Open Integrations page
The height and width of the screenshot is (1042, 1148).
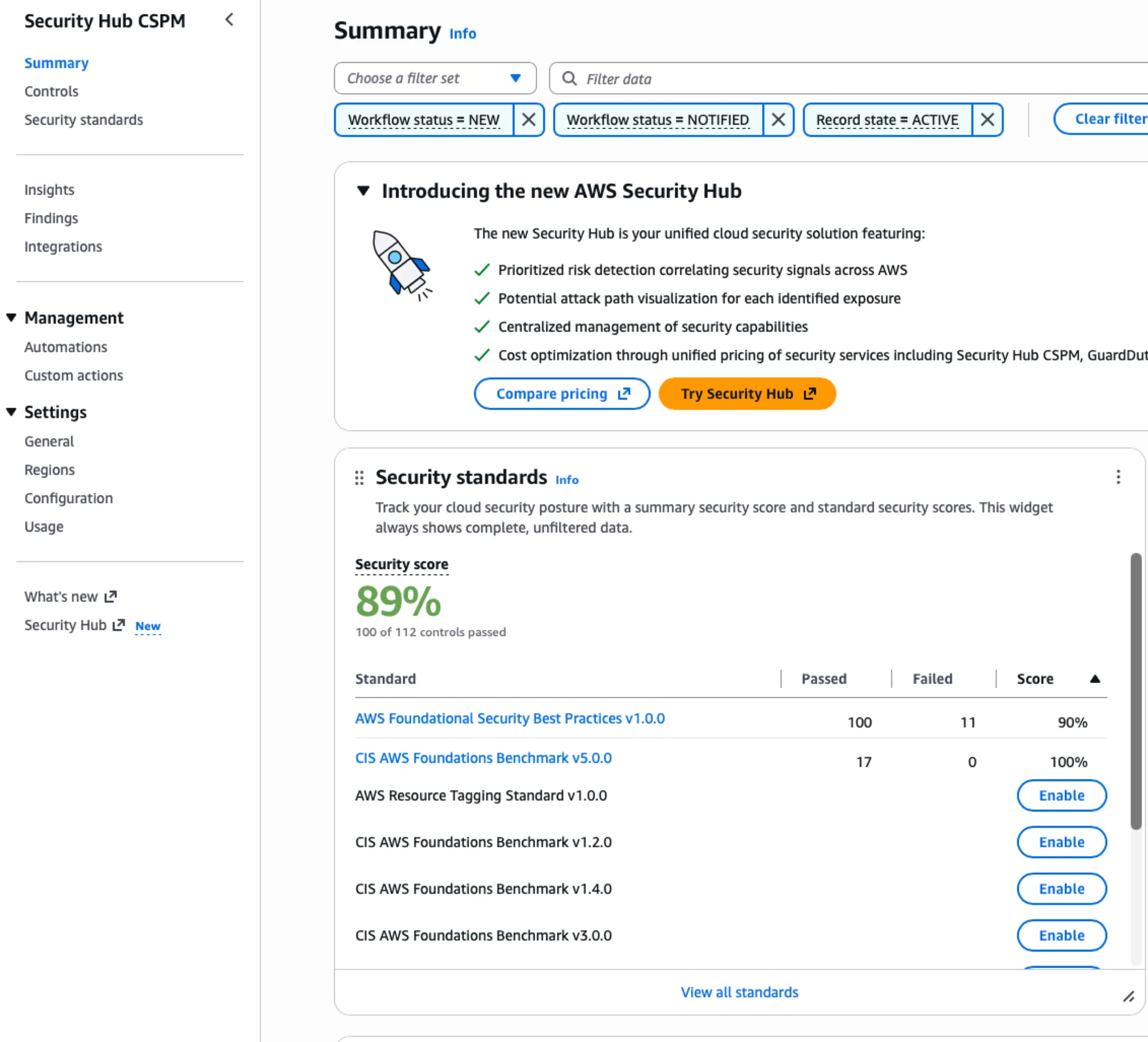tap(63, 246)
